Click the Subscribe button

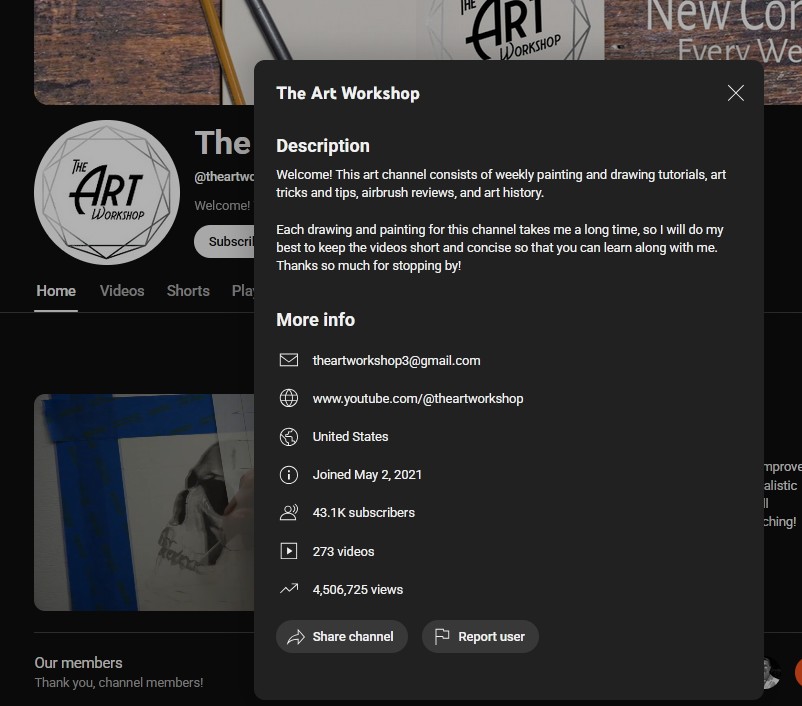[225, 241]
